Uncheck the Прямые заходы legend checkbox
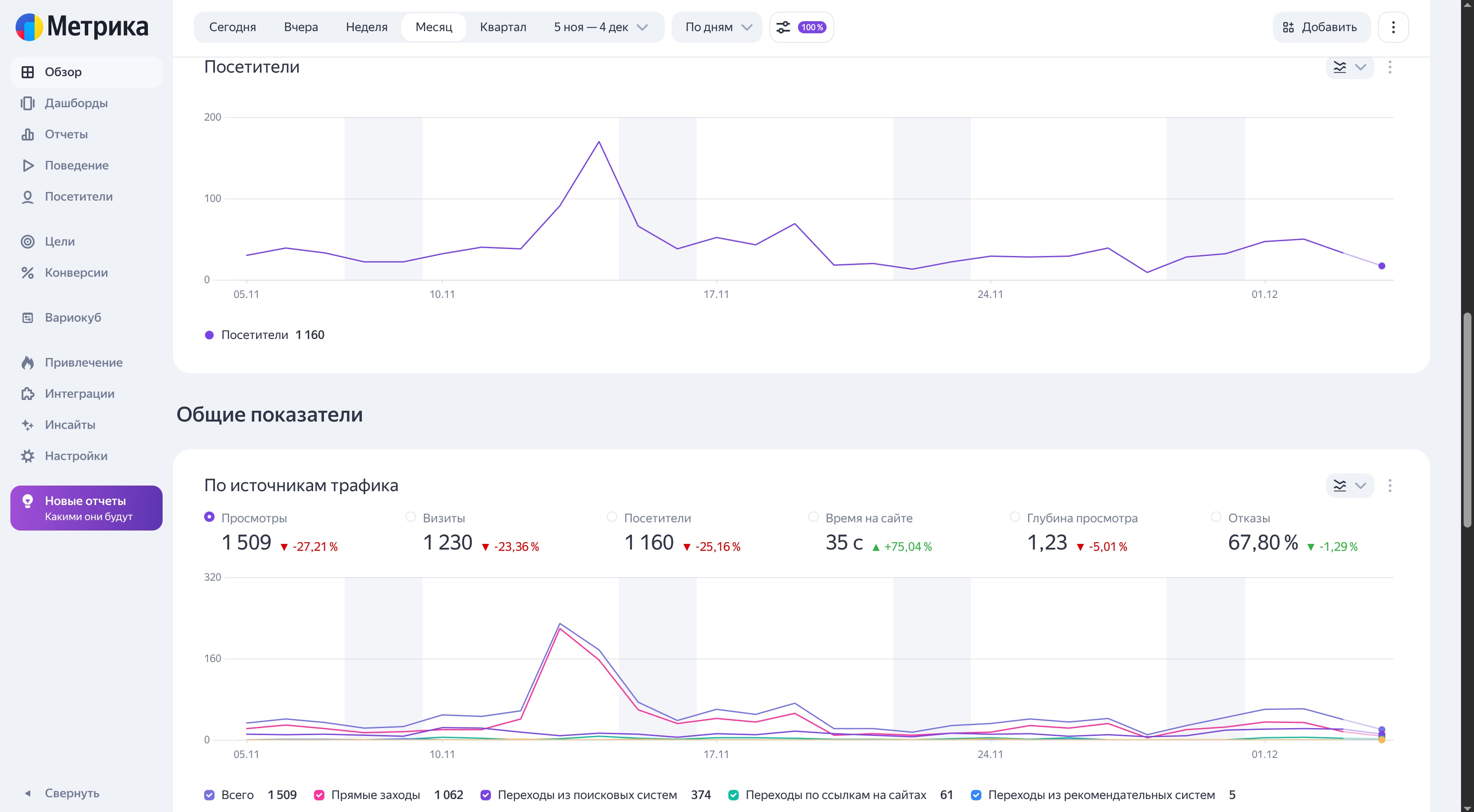Screen dimensions: 1474x812 click(x=319, y=795)
